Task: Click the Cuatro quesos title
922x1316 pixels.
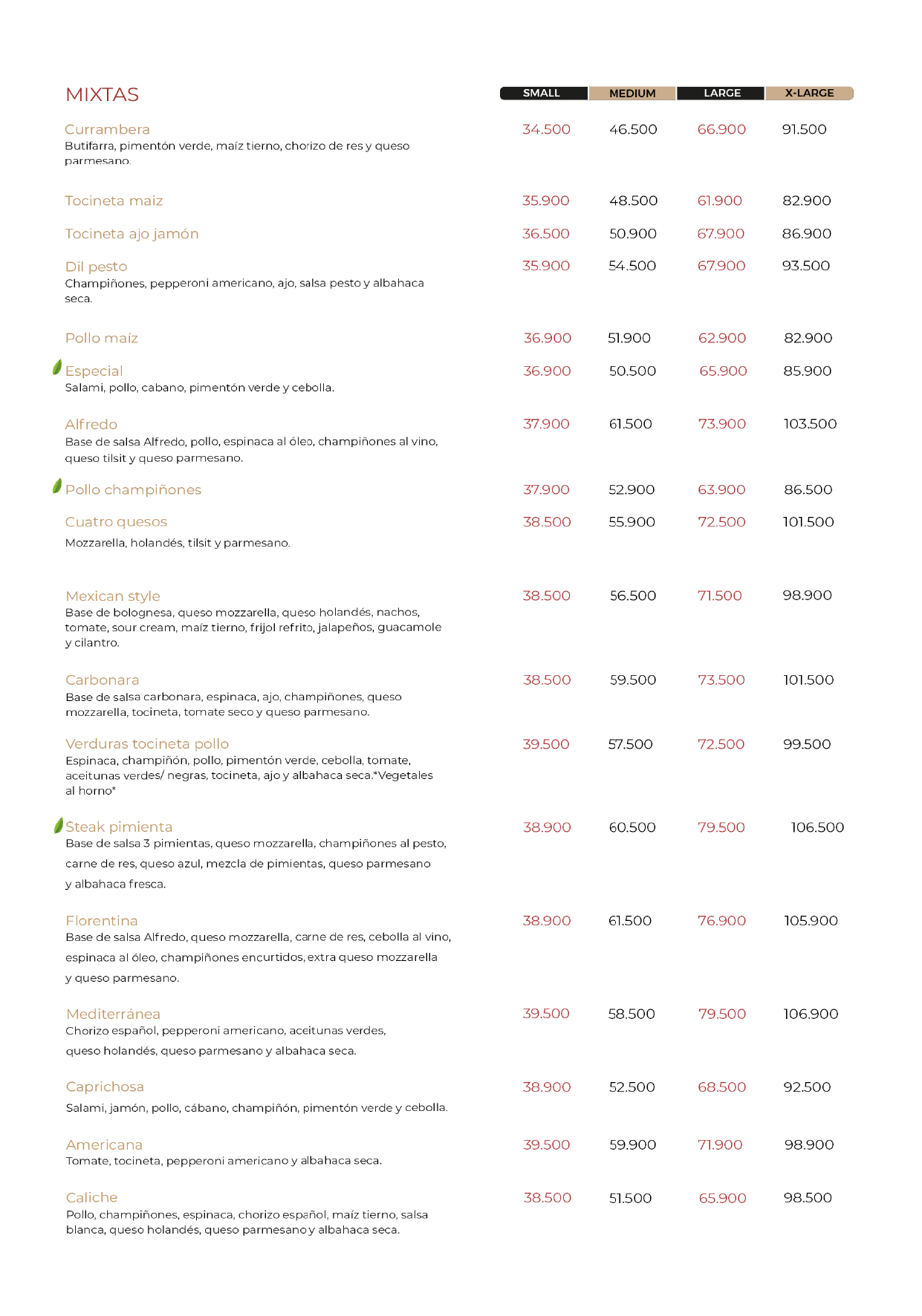Action: click(116, 522)
